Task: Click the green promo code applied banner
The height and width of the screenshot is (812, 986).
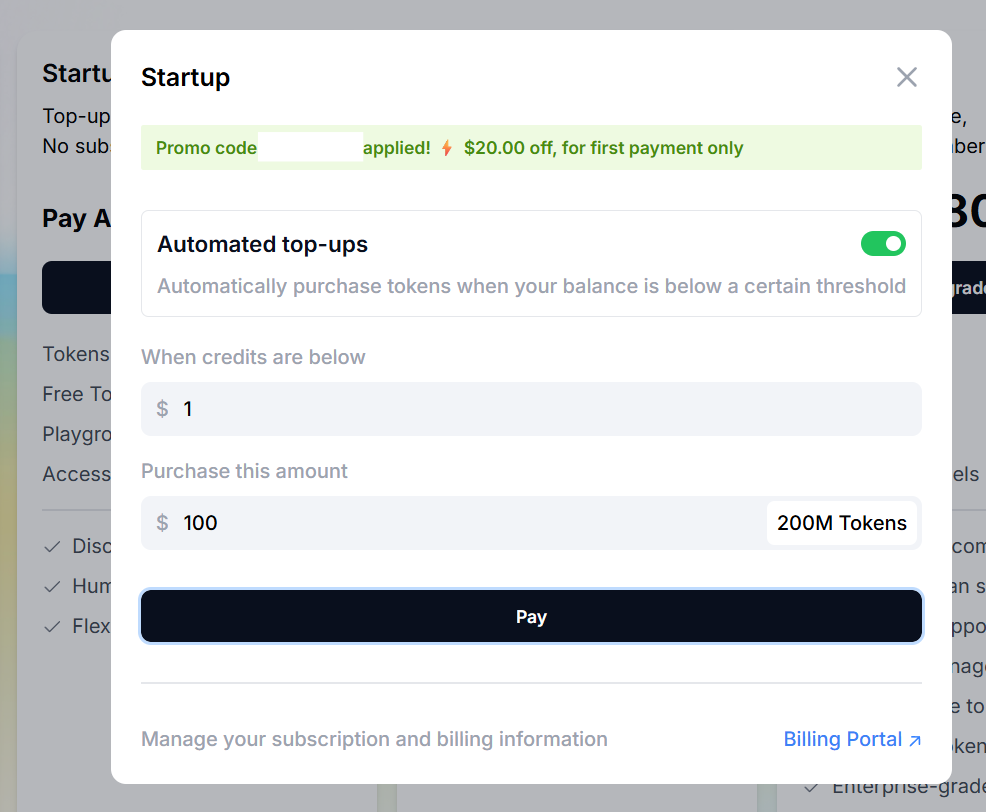Action: tap(531, 148)
